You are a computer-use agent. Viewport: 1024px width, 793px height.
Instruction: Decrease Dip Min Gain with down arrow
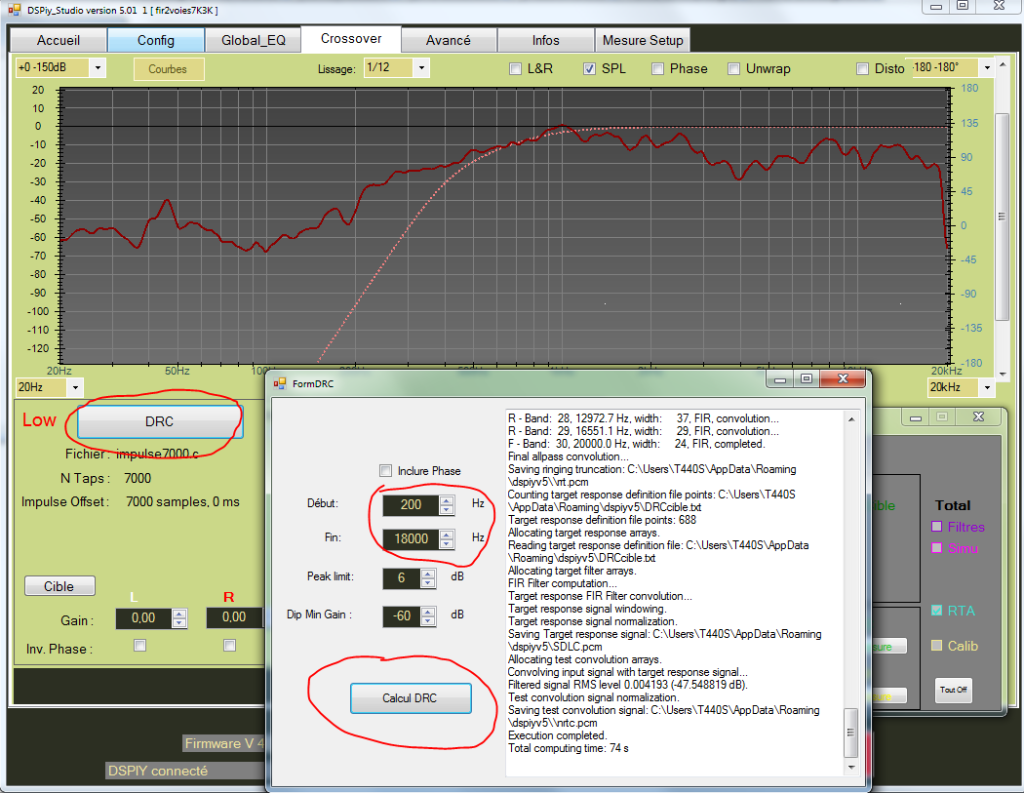[428, 620]
